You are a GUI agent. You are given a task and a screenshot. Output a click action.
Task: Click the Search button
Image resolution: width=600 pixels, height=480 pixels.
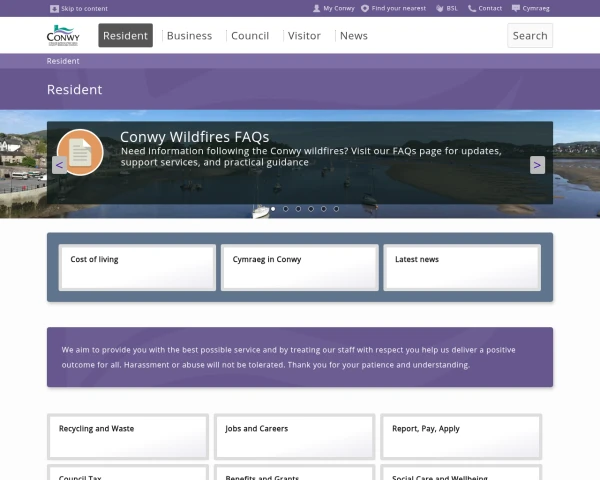click(x=530, y=35)
